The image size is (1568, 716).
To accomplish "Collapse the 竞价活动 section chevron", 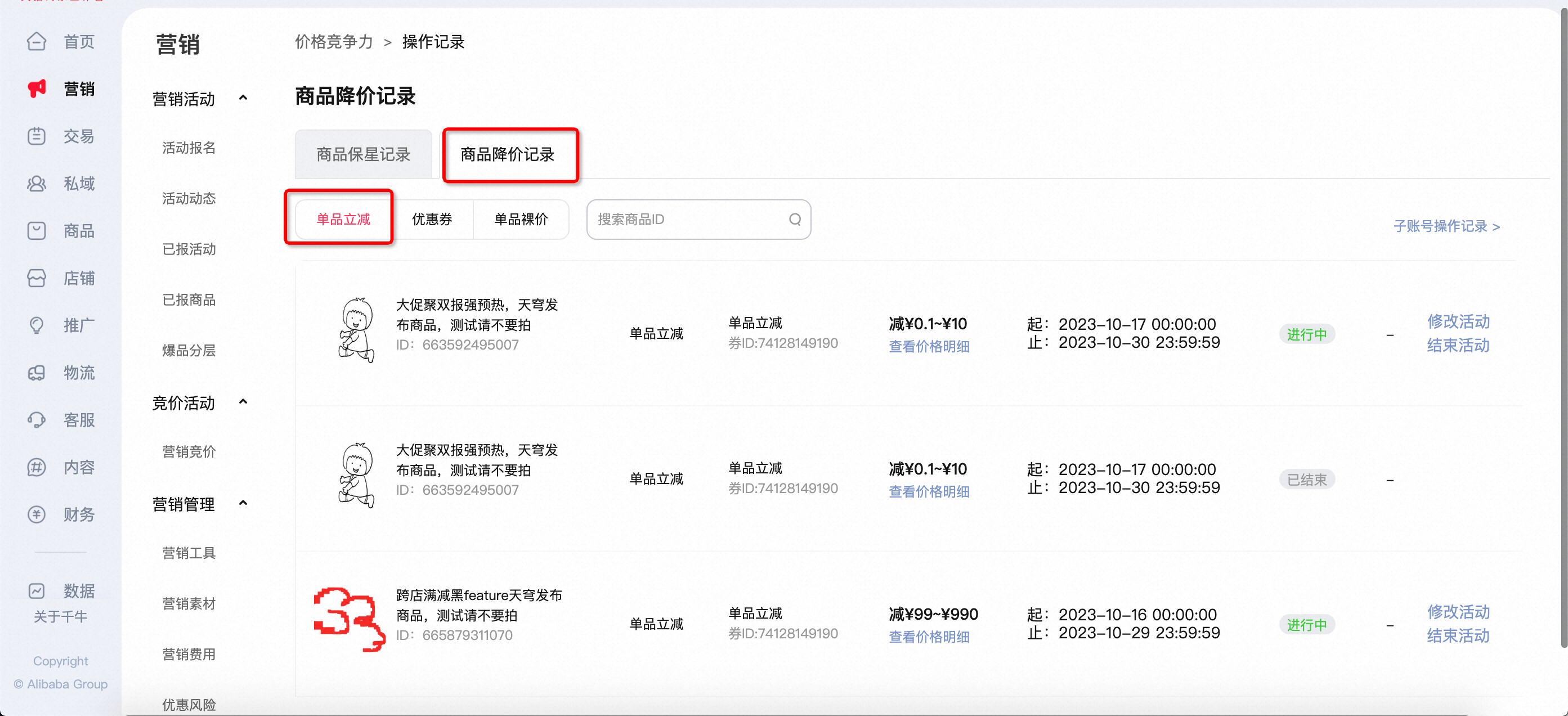I will click(243, 401).
